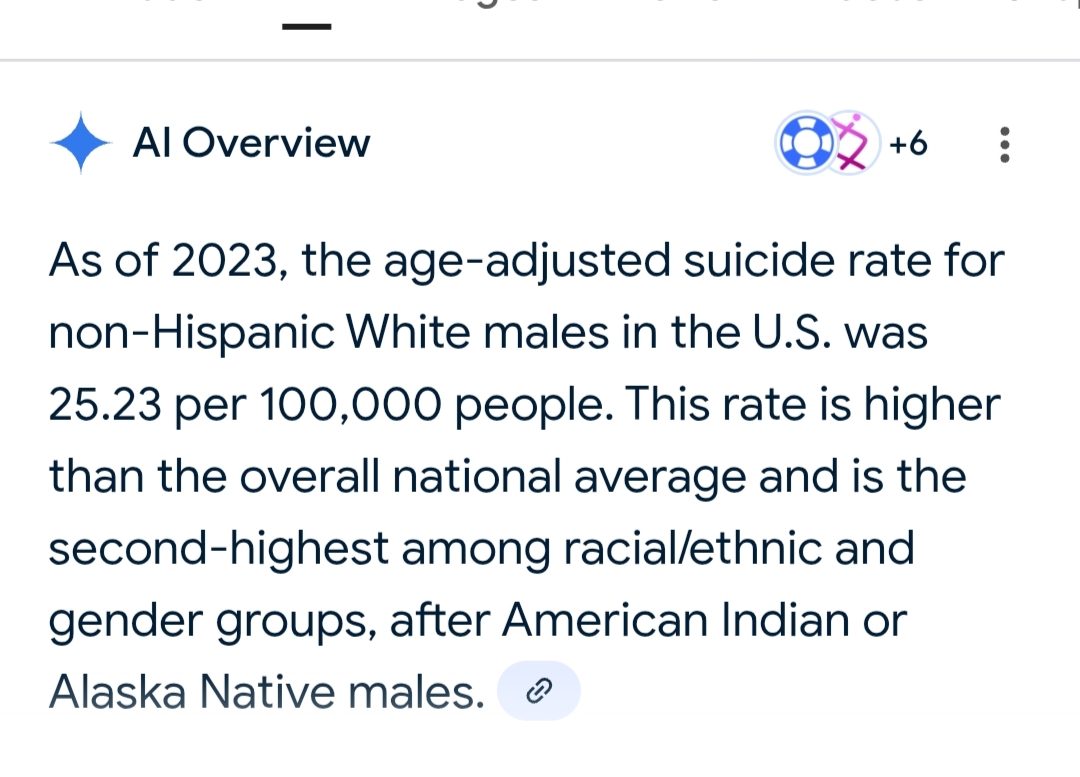The width and height of the screenshot is (1080, 777).
Task: Select the underlined active tab indicator
Action: tap(306, 26)
